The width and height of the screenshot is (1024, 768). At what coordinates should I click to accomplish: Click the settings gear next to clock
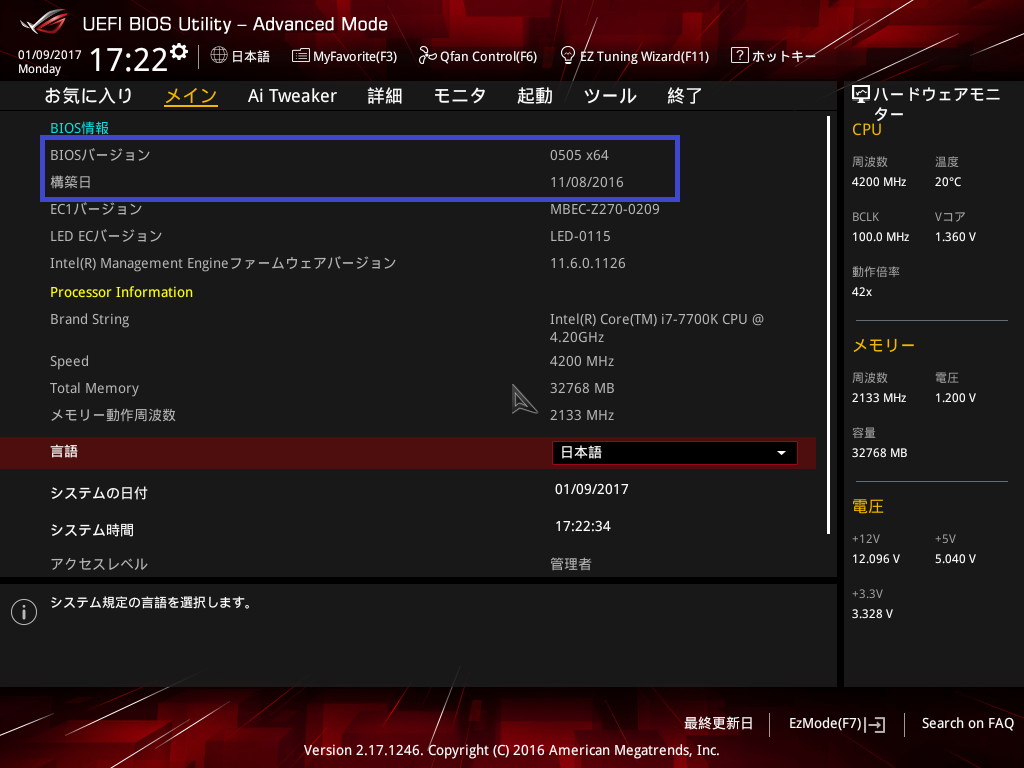pyautogui.click(x=179, y=51)
